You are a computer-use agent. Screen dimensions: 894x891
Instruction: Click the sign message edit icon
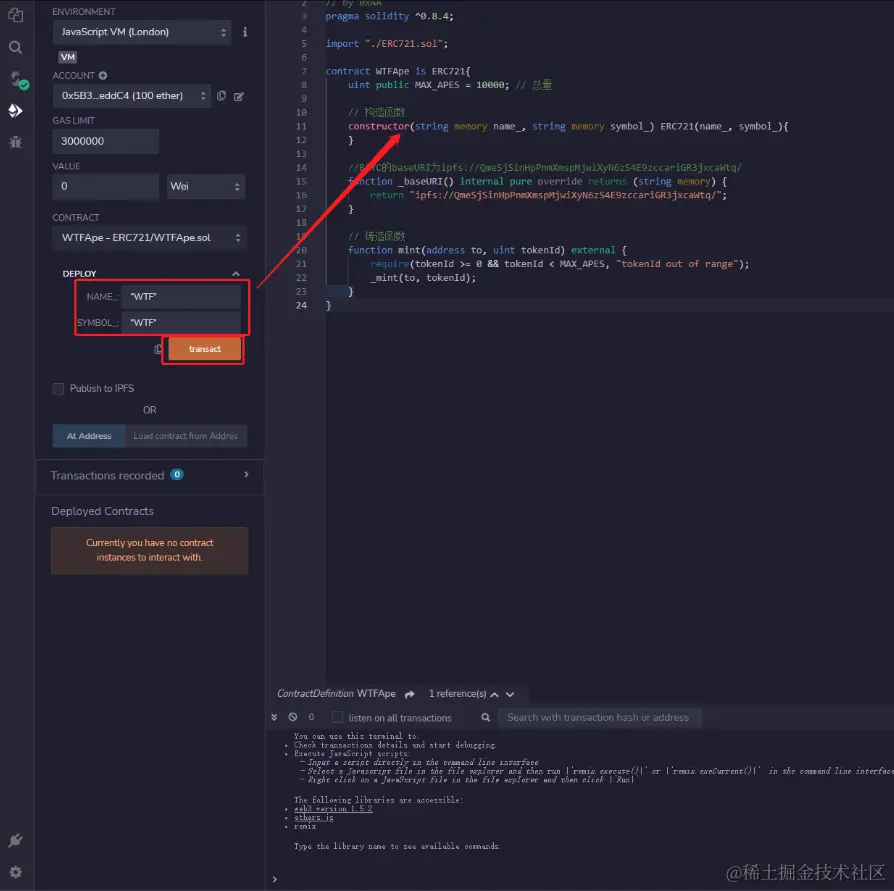pyautogui.click(x=239, y=96)
